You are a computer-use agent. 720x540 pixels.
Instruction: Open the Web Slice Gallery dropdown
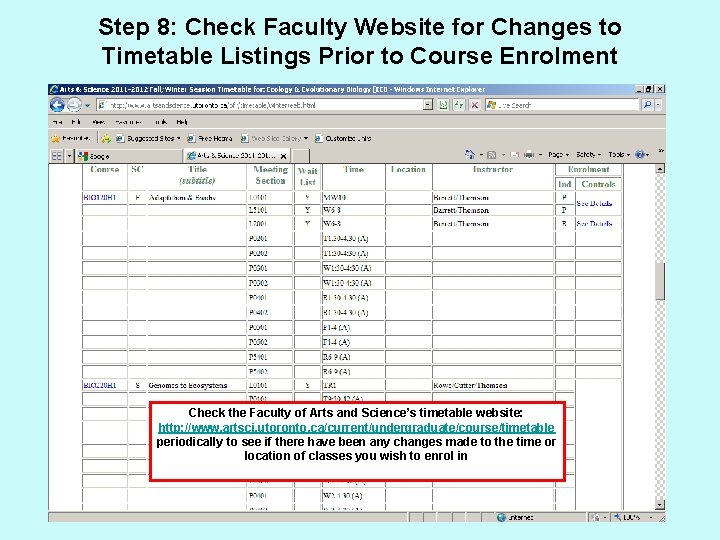(x=275, y=138)
